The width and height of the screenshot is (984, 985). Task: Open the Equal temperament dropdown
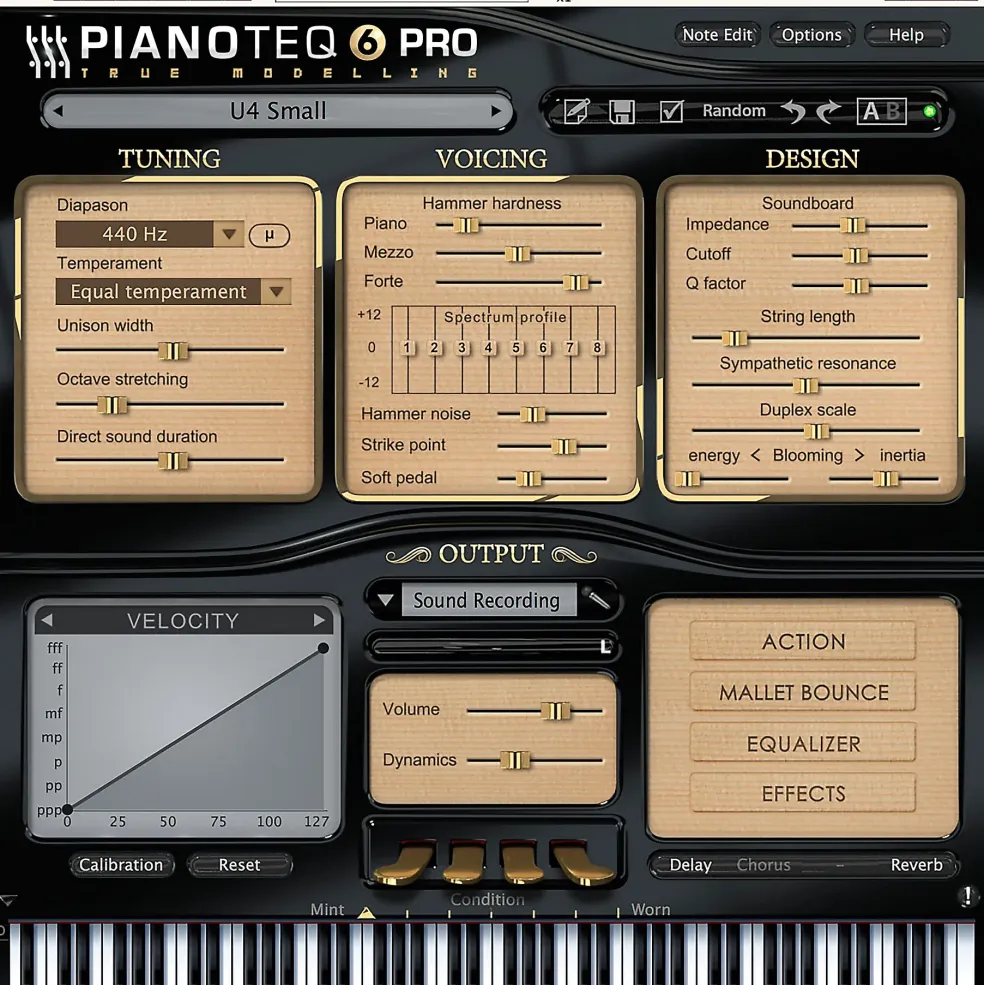click(173, 291)
